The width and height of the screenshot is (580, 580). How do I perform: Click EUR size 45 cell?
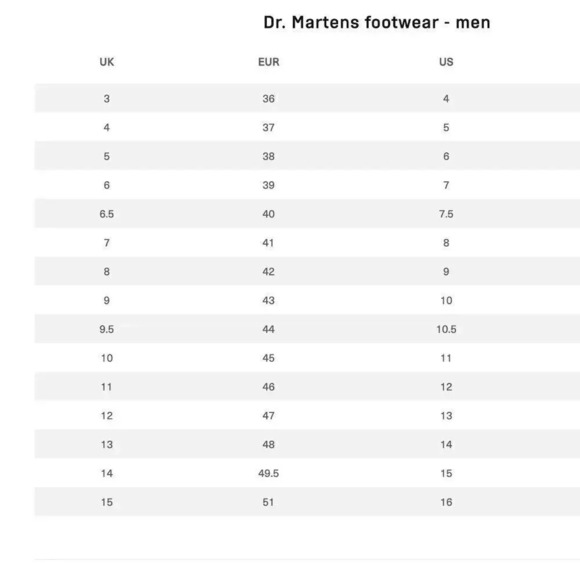(269, 358)
